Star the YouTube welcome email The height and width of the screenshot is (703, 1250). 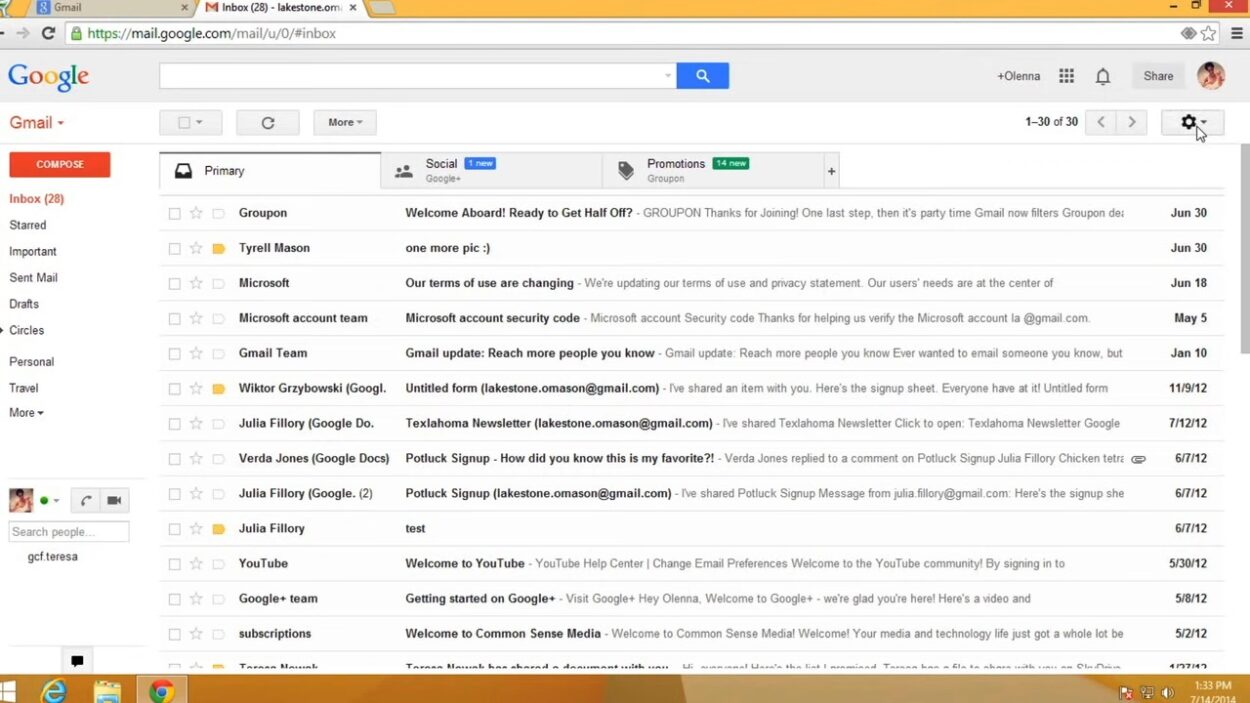point(196,563)
